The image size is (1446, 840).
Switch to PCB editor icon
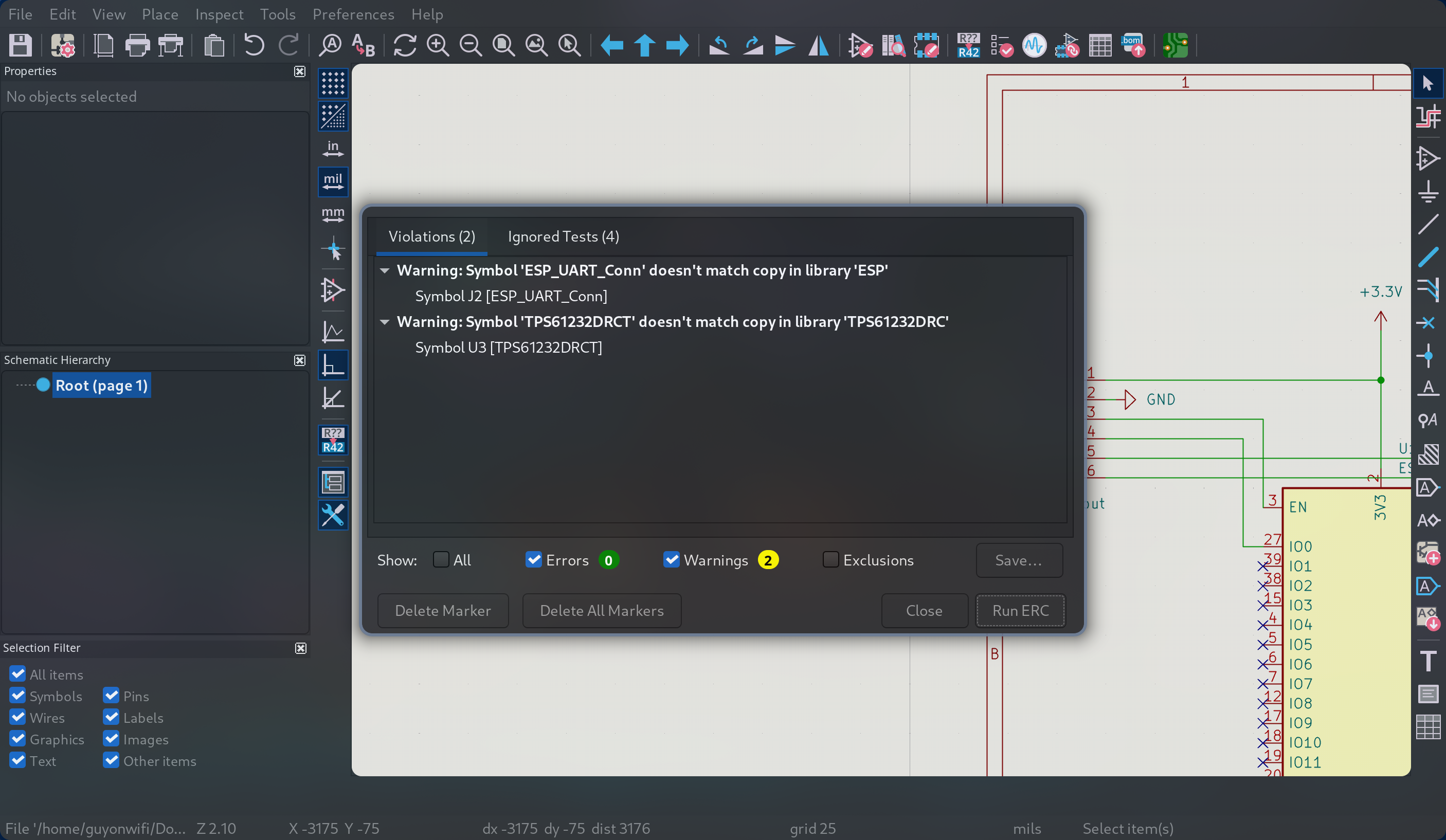(1174, 45)
